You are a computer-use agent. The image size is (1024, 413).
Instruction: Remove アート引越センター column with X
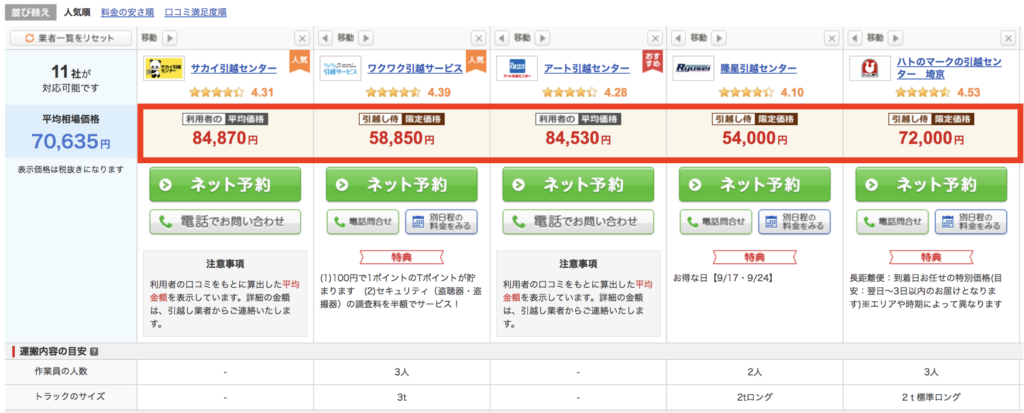[655, 39]
